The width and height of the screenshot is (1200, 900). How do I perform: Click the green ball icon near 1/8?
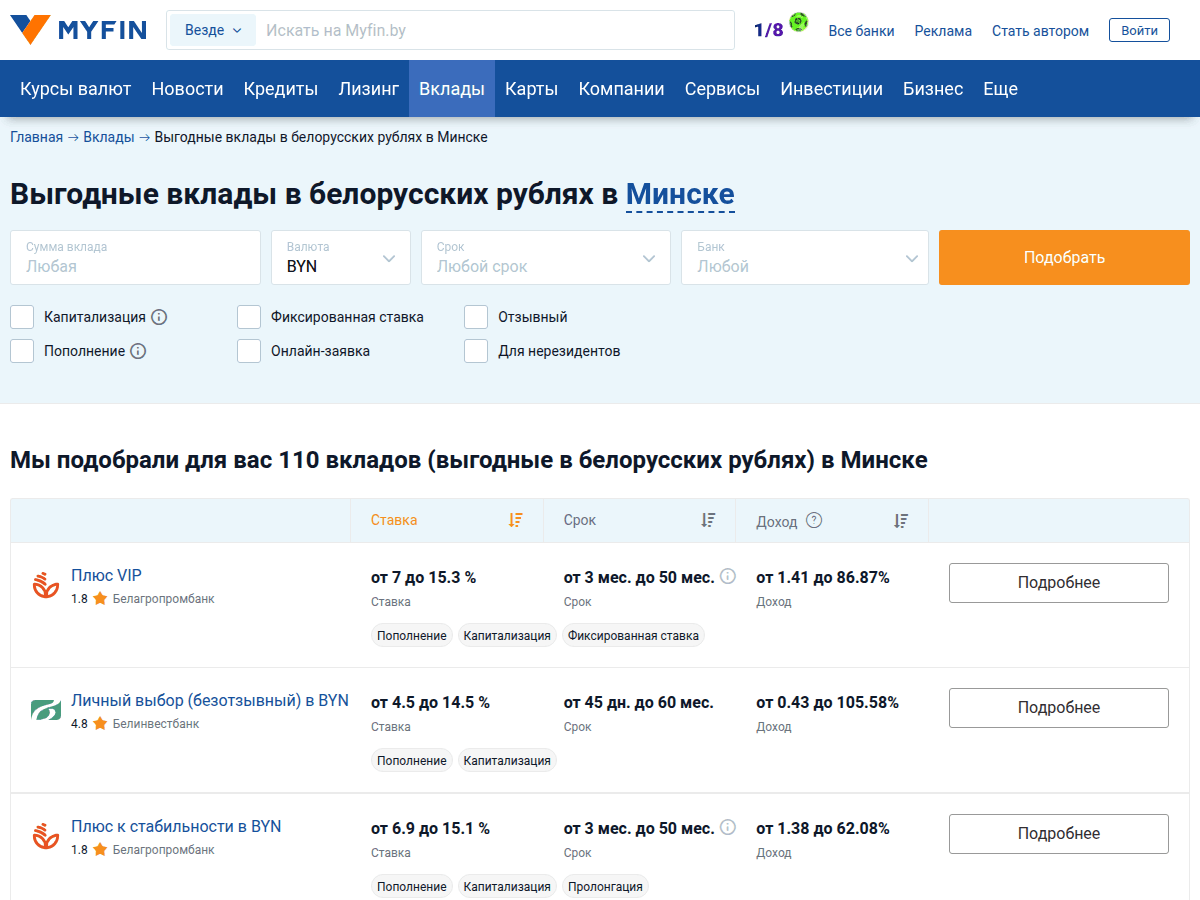798,23
